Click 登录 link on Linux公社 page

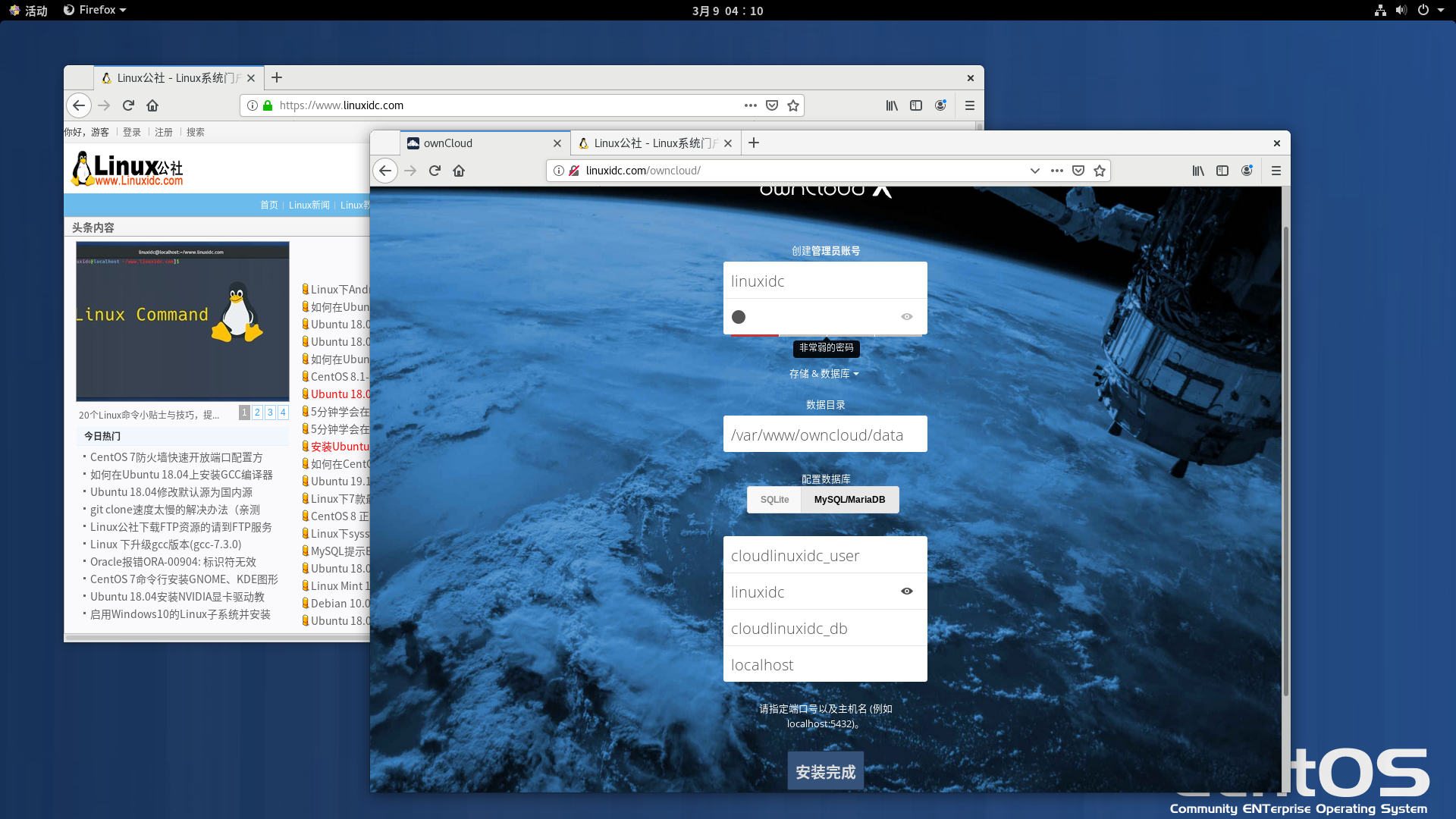click(x=132, y=132)
